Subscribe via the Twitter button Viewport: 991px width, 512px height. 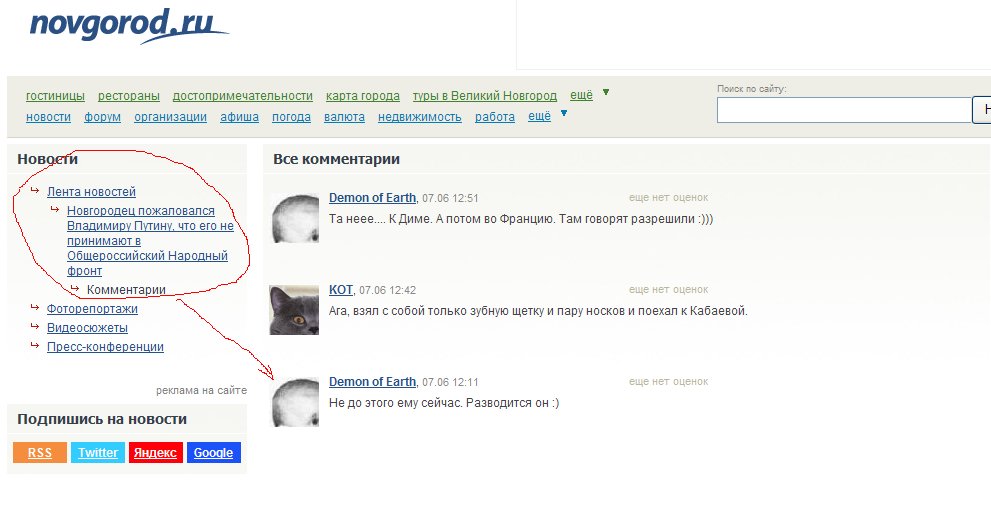(98, 453)
